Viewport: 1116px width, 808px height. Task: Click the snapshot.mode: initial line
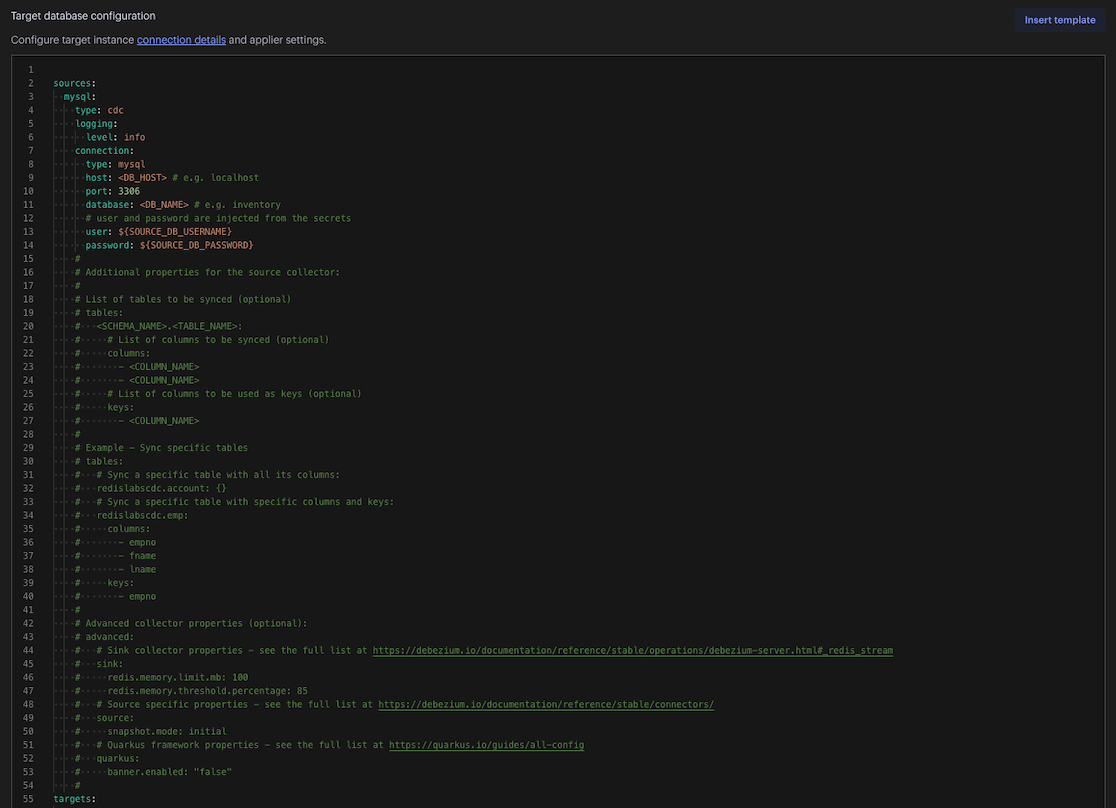coord(167,731)
